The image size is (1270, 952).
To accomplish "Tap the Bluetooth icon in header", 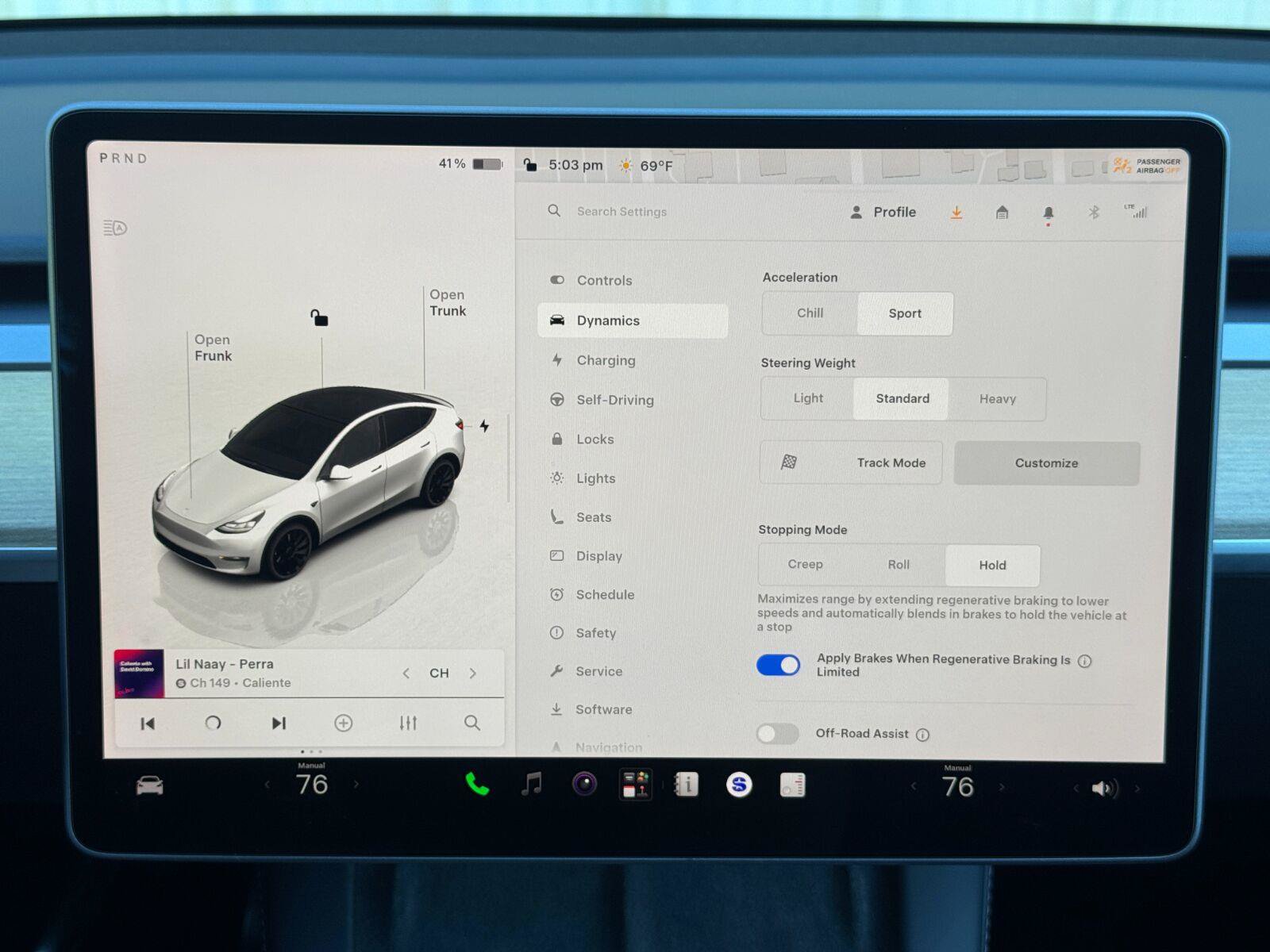I will coord(1093,212).
